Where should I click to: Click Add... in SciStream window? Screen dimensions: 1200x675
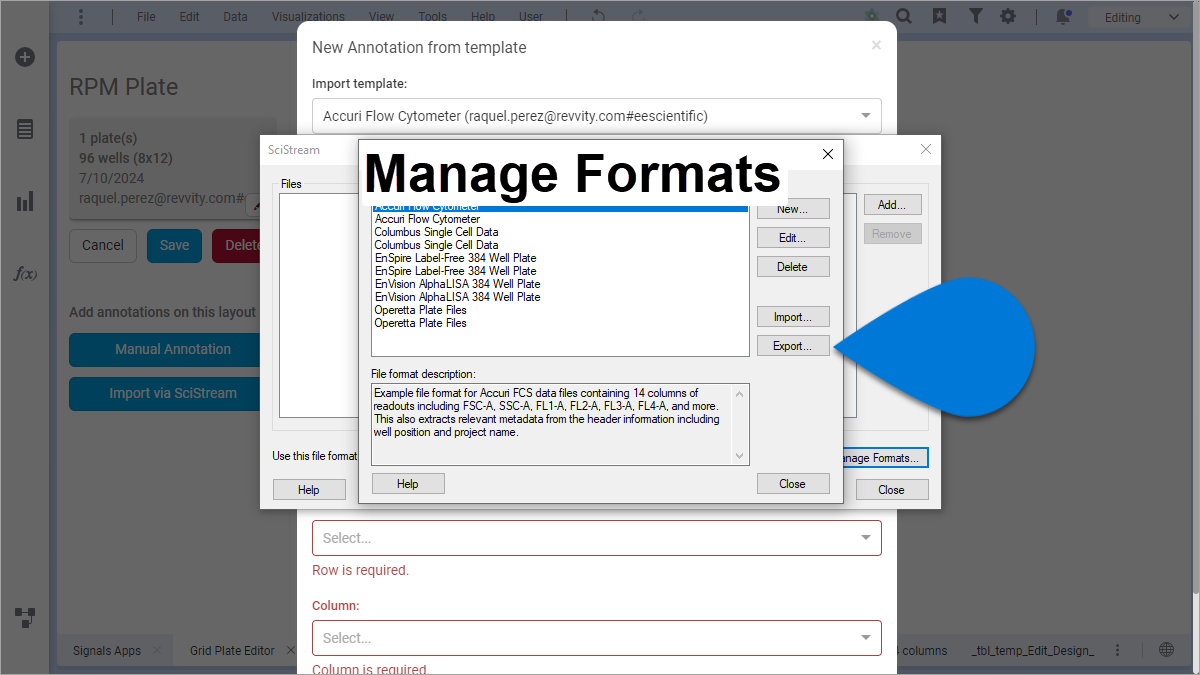click(x=892, y=204)
